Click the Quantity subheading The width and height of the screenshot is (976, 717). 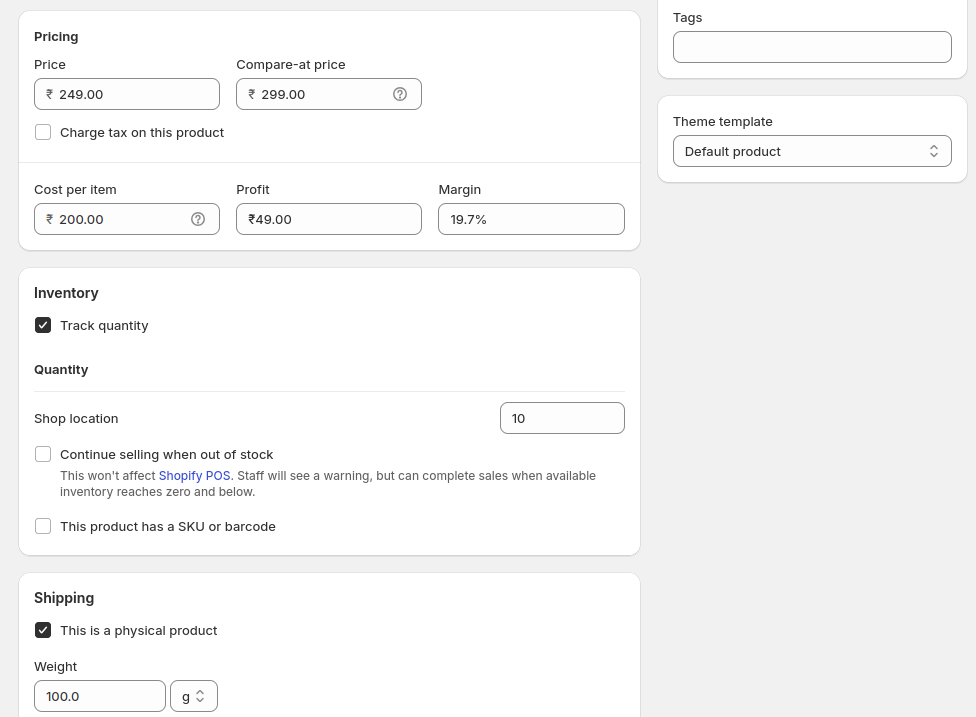point(61,370)
